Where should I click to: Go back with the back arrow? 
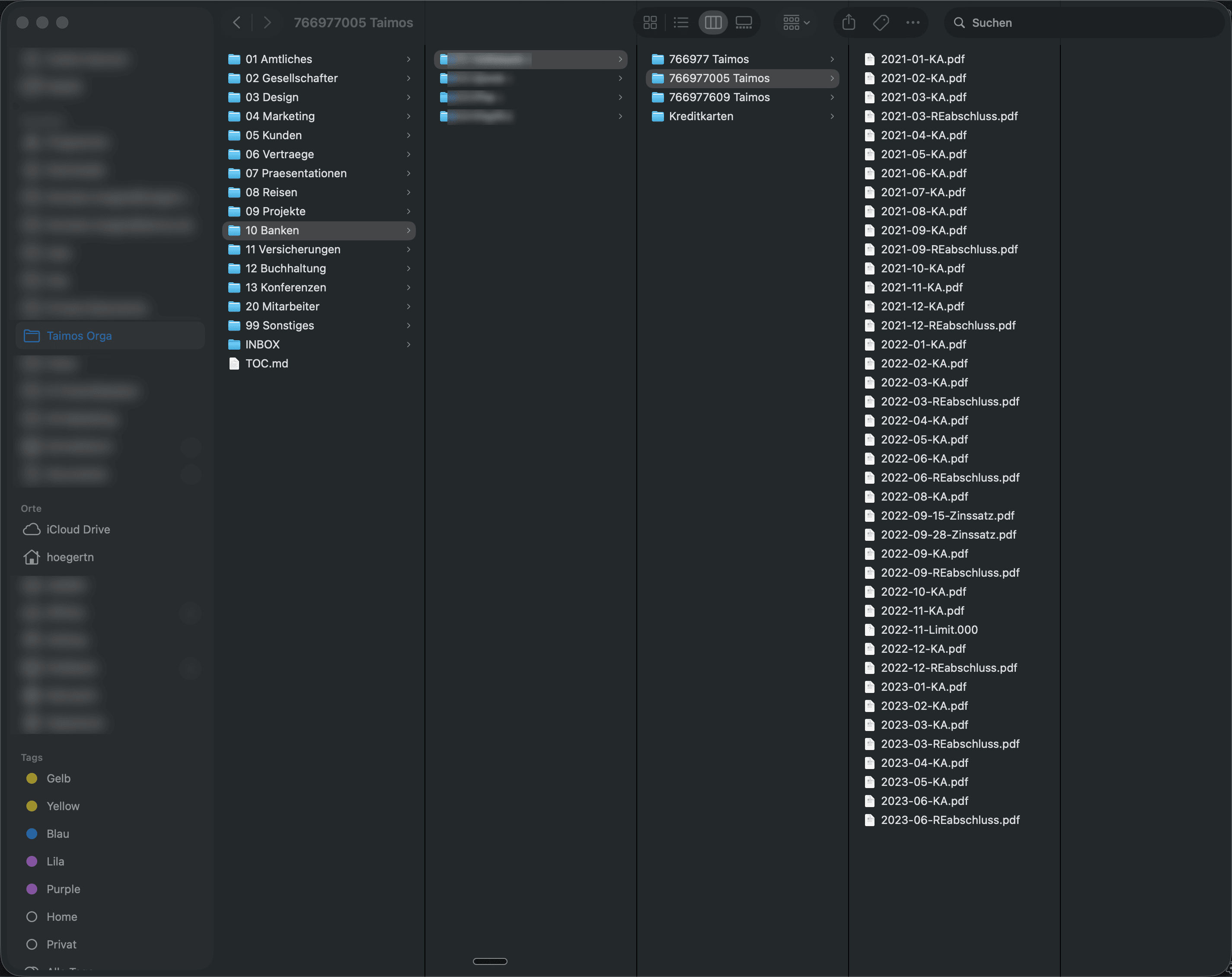coord(236,22)
